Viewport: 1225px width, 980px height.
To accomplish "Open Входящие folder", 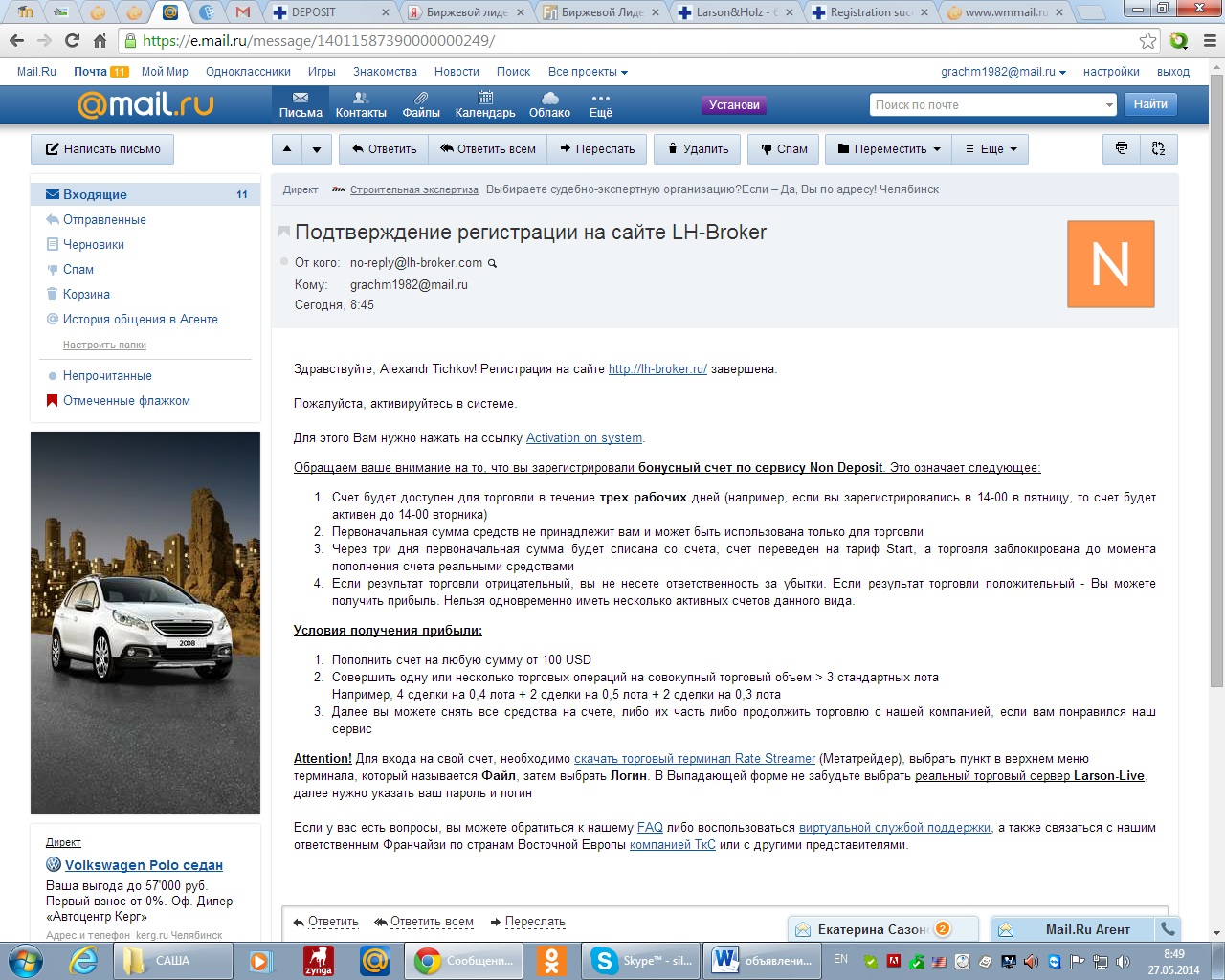I will 145,194.
